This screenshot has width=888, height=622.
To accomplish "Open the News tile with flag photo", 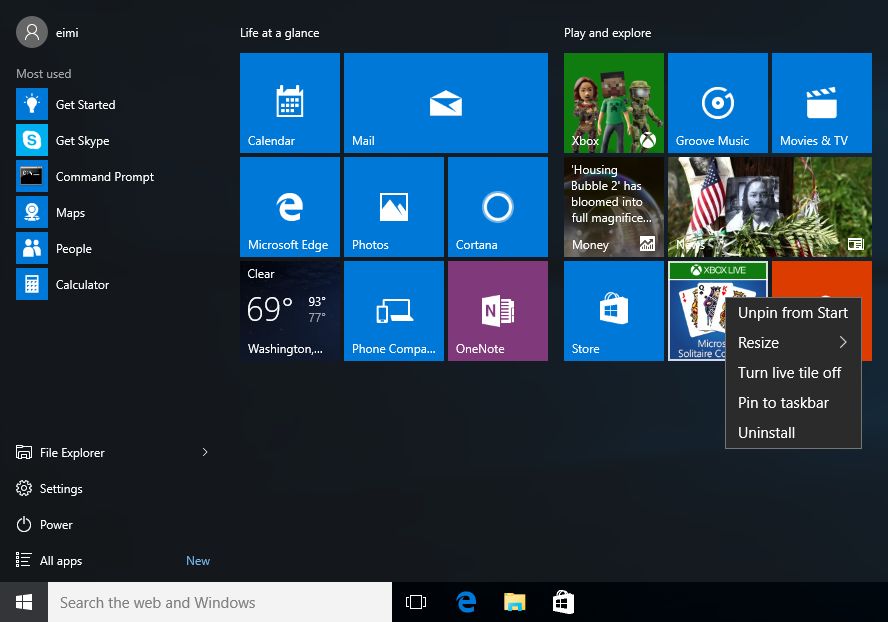I will [770, 207].
